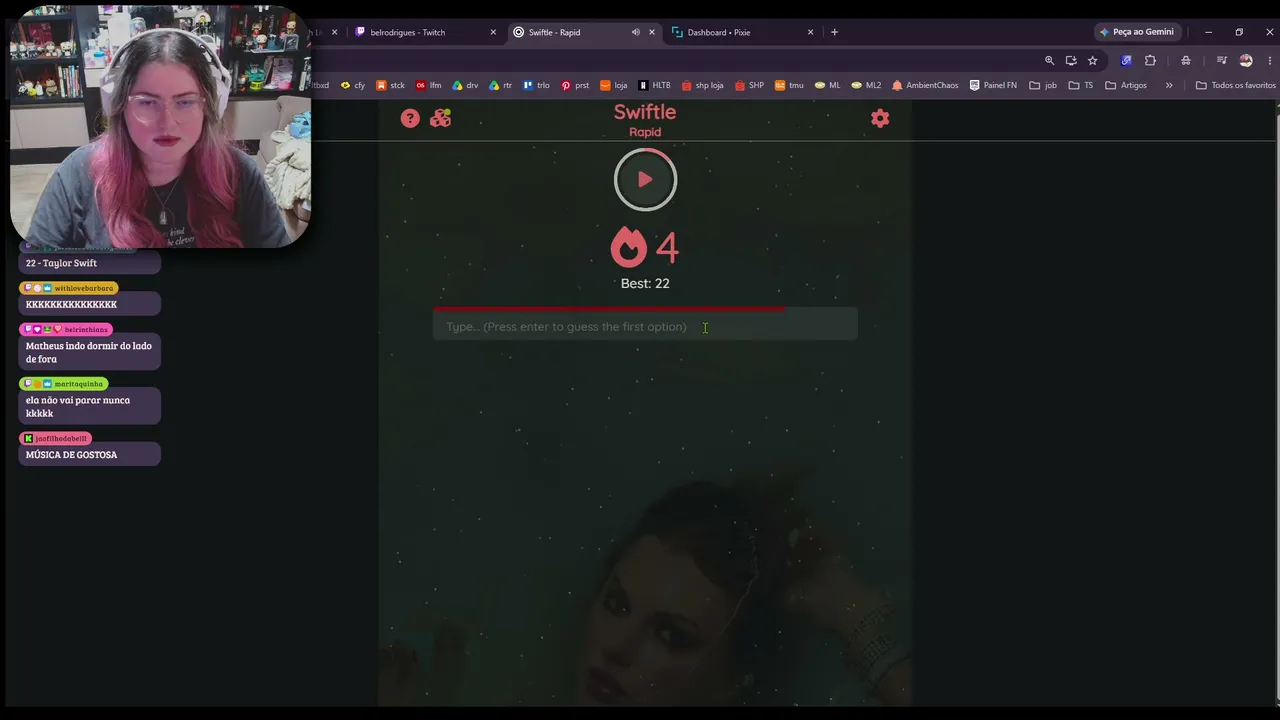1280x720 pixels.
Task: Click chat username 'belrinthians'
Action: pos(86,329)
